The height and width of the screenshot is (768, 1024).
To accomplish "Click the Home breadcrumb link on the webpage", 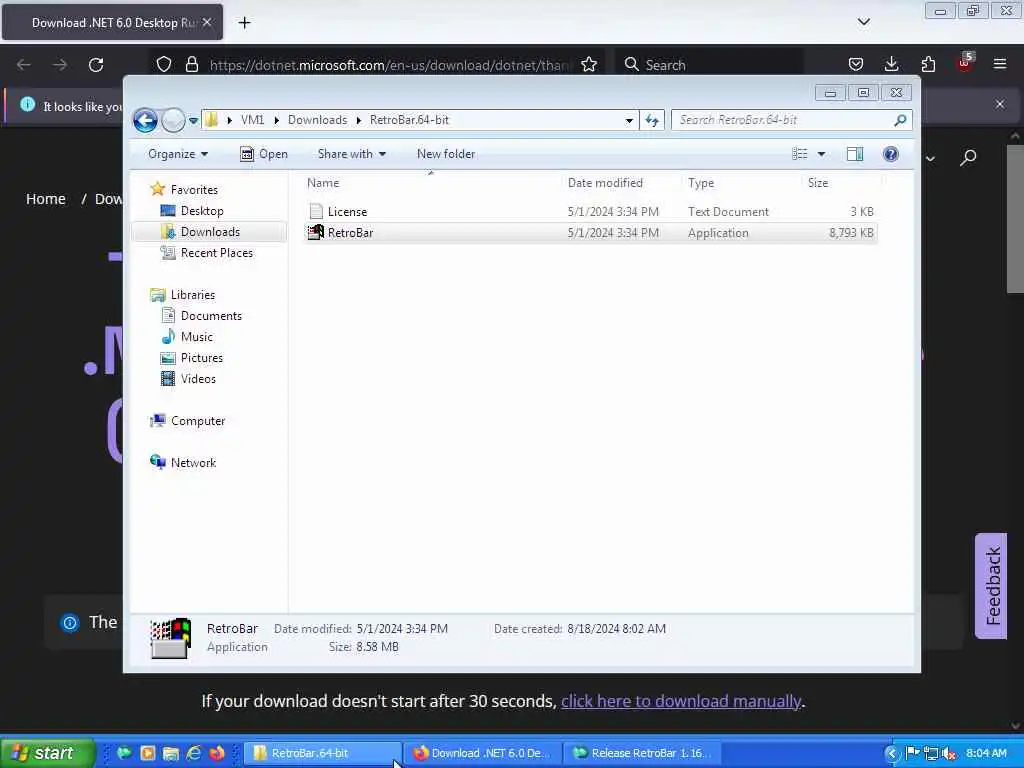I will point(46,199).
